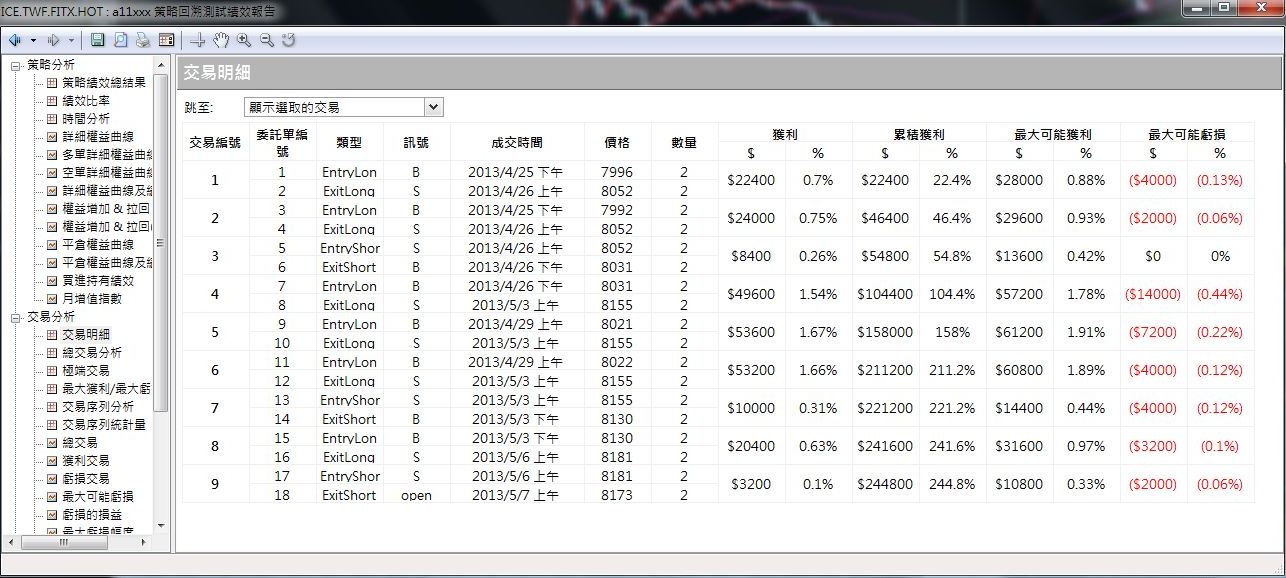The height and width of the screenshot is (578, 1286).
Task: Print the report using the printer icon
Action: [143, 40]
